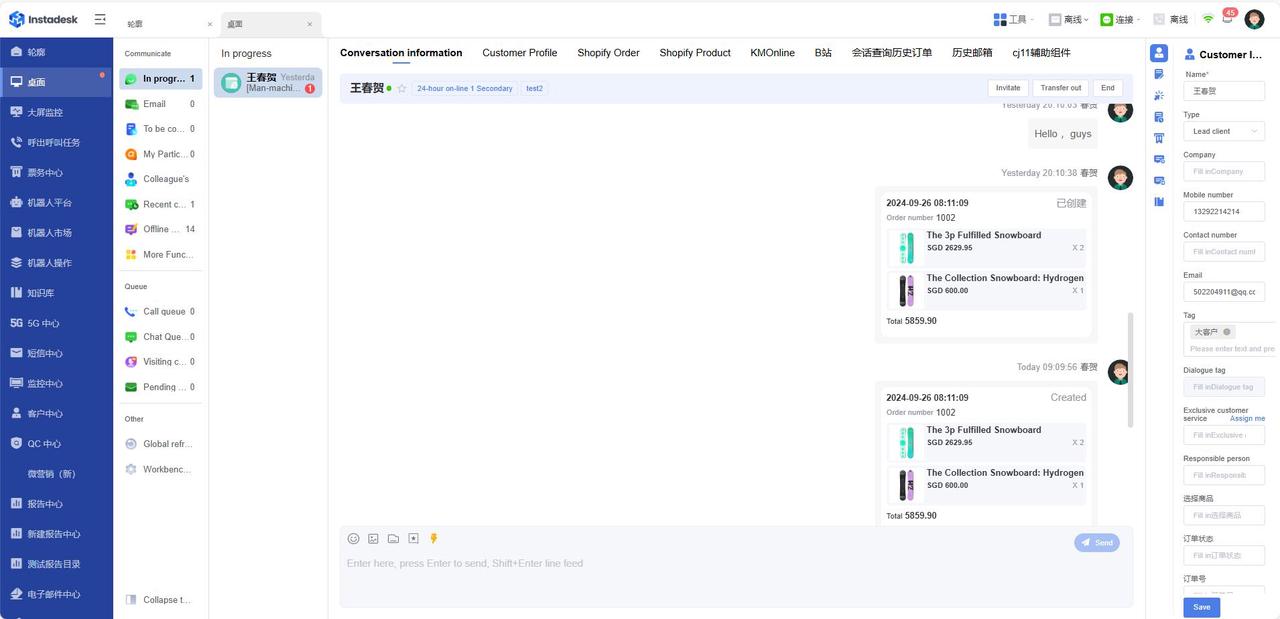Switch to the Shopify Order tab

coord(608,53)
